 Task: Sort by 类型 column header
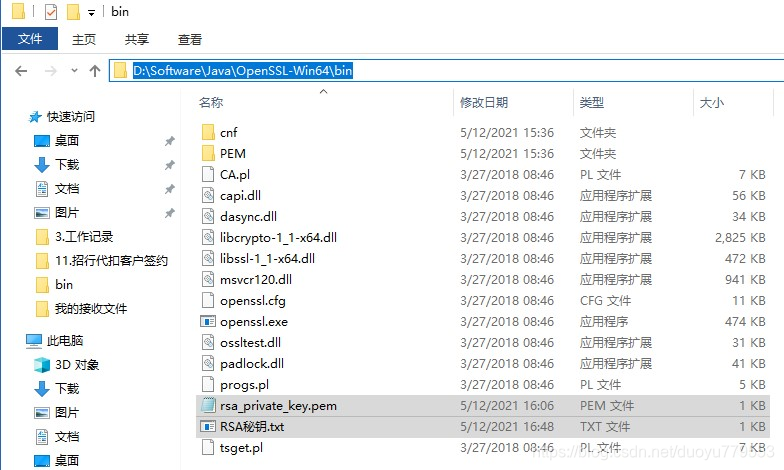(592, 102)
